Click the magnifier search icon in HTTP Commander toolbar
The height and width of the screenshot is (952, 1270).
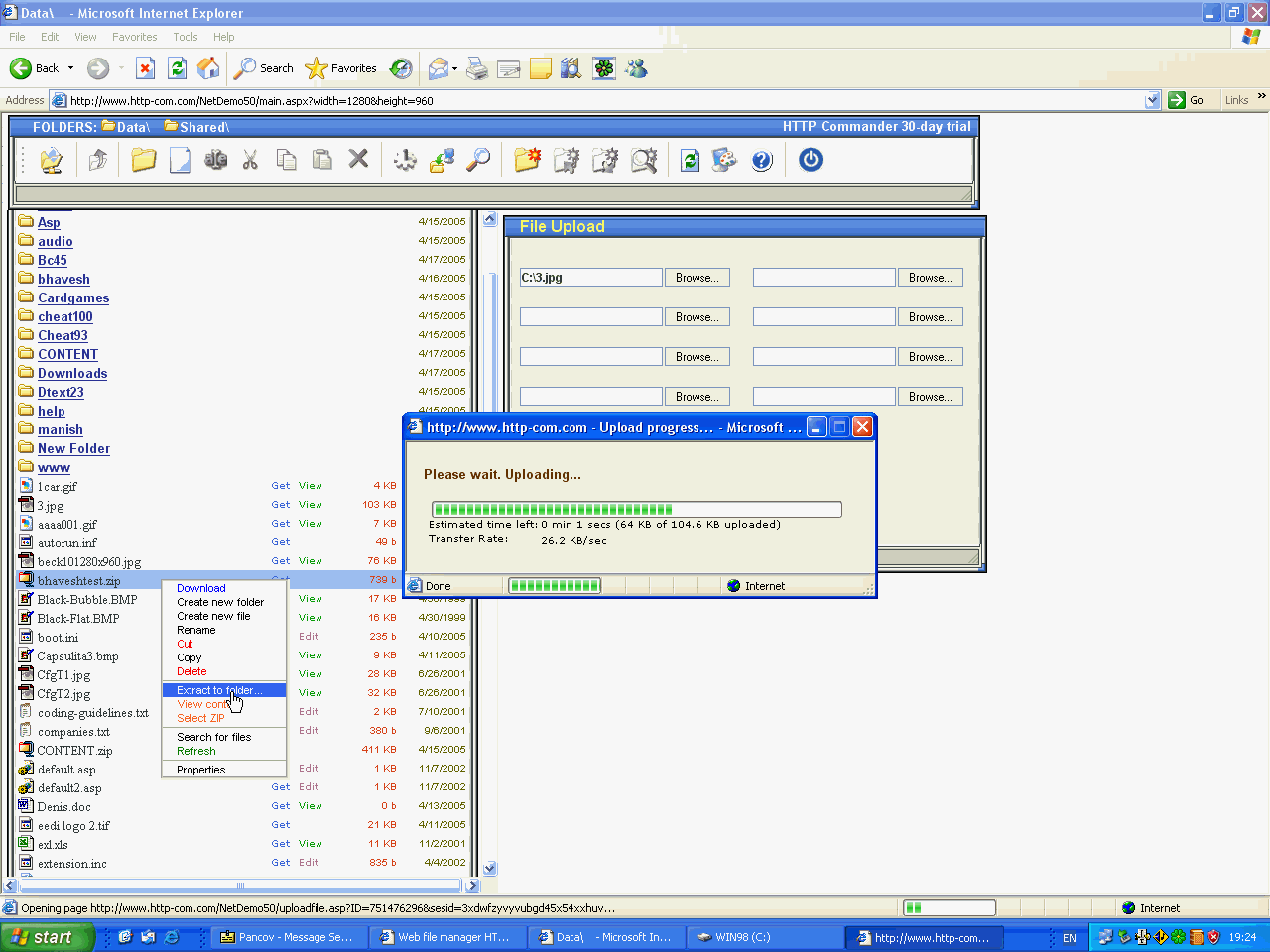point(478,160)
